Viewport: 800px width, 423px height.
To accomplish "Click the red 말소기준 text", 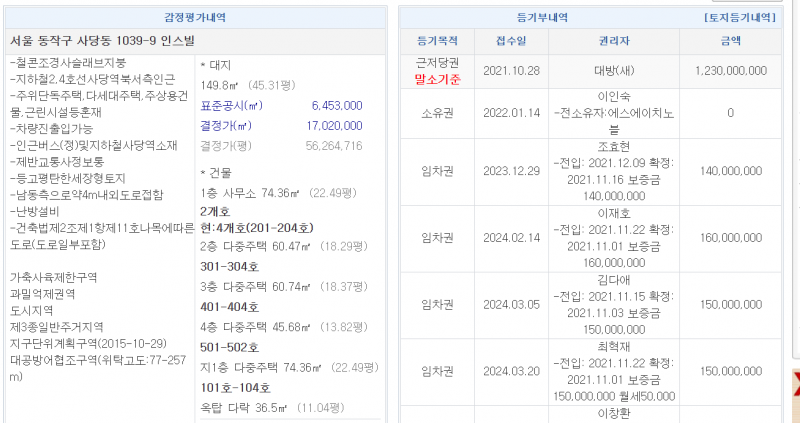I will 438,78.
